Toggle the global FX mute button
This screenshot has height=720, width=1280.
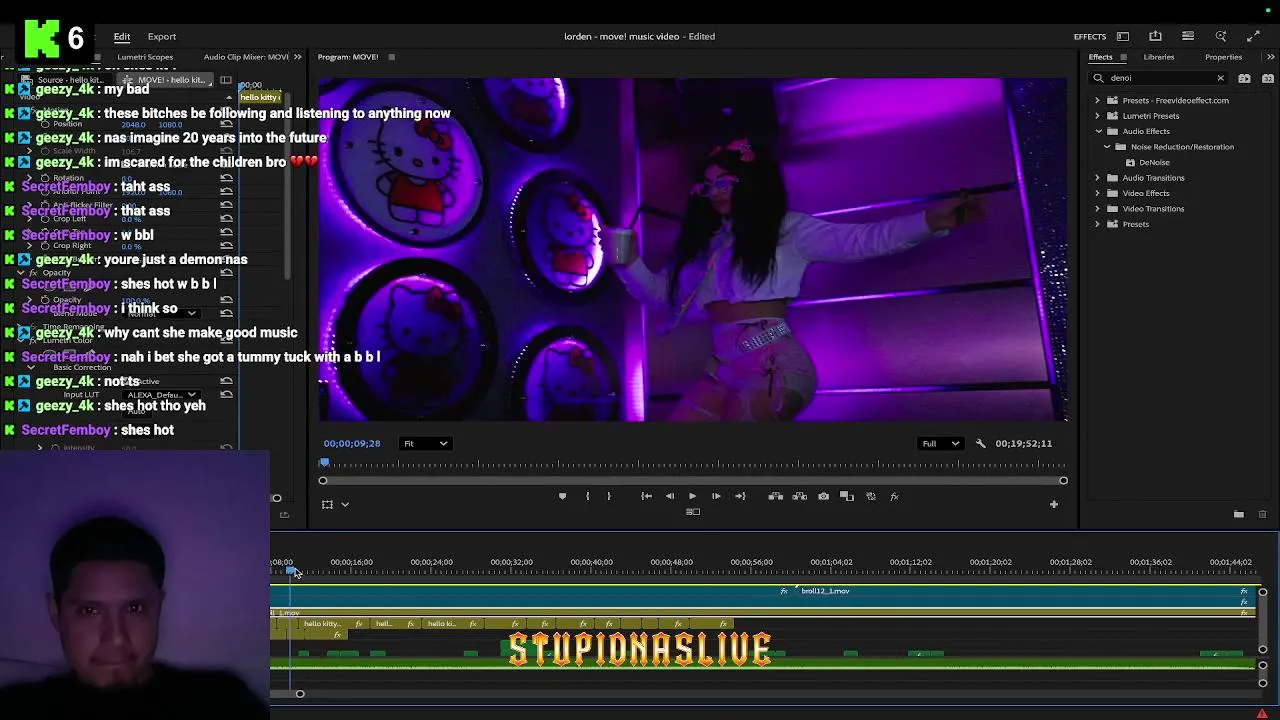[x=894, y=496]
